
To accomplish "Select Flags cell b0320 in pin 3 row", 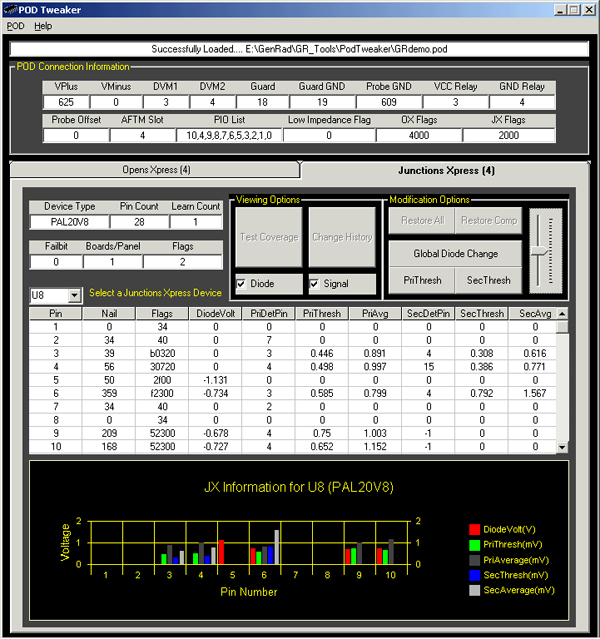I will 162,353.
